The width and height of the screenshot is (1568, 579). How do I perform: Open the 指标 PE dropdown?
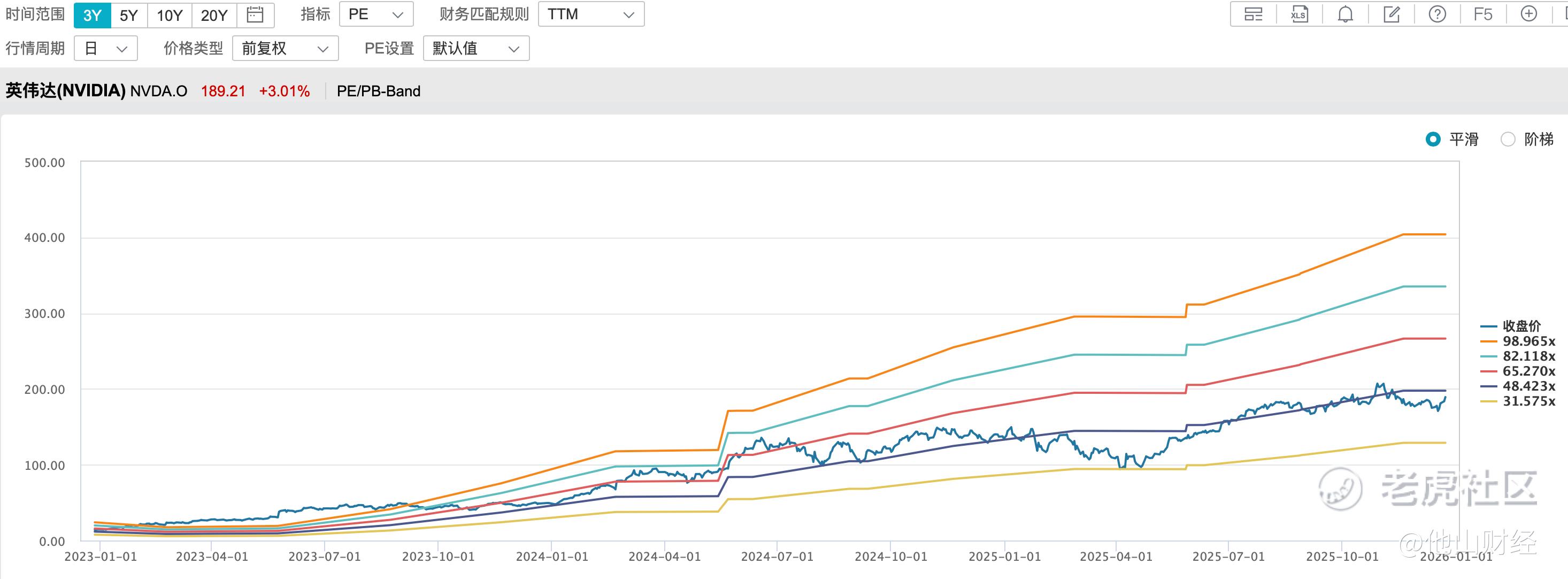376,14
